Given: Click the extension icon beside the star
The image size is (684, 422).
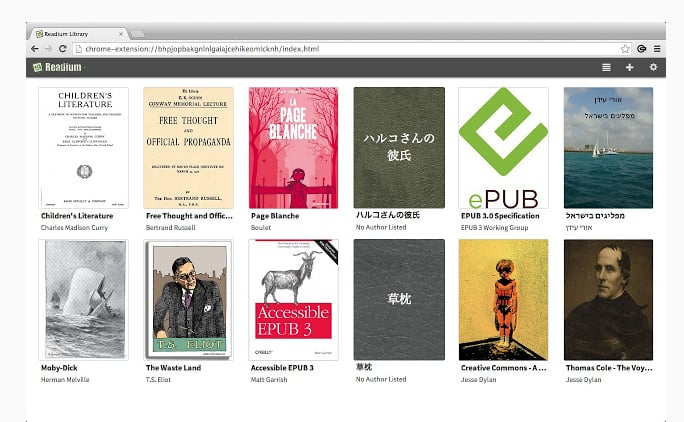Looking at the screenshot, I should [641, 49].
